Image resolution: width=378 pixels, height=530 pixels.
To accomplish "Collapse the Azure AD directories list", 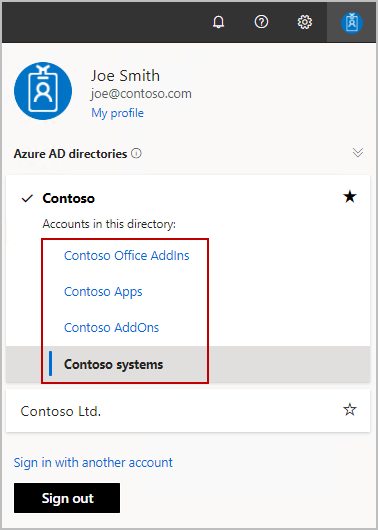I will (358, 152).
